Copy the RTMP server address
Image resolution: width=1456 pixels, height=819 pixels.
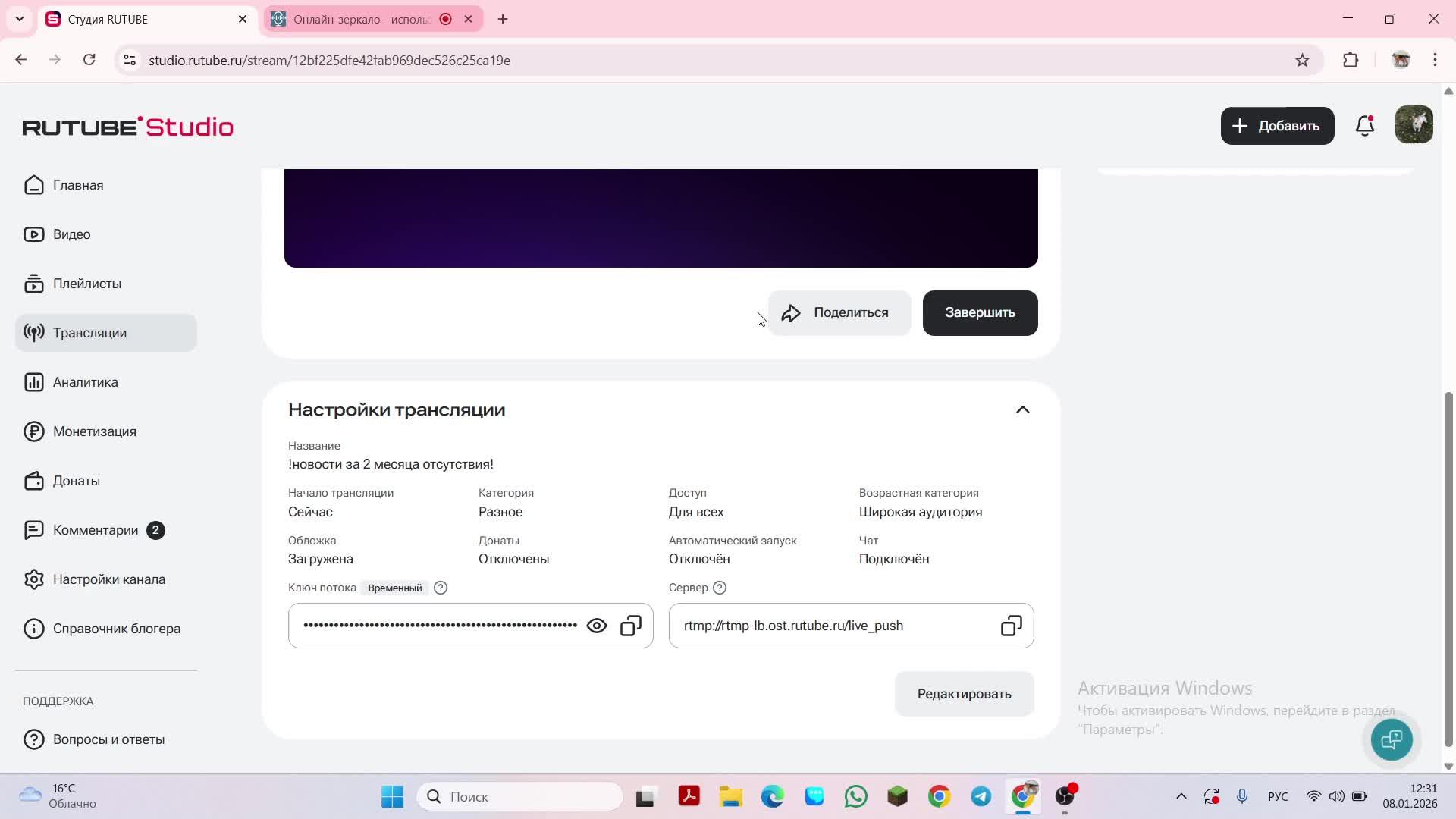pyautogui.click(x=1011, y=625)
